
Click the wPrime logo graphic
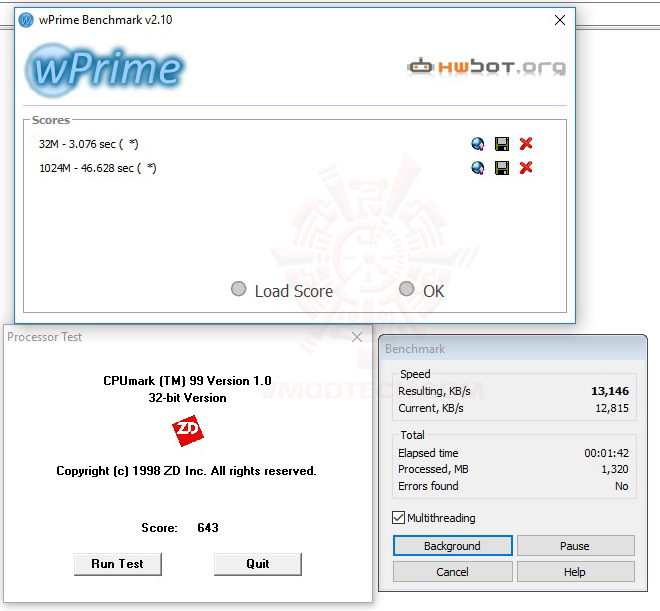point(104,70)
